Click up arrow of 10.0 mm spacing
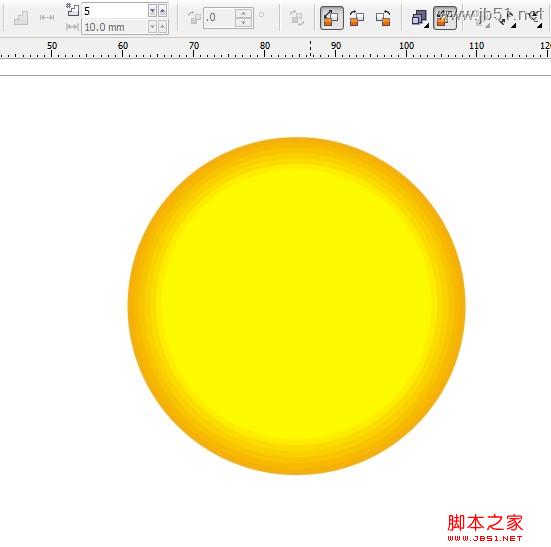The height and width of the screenshot is (547, 551). pyautogui.click(x=162, y=27)
